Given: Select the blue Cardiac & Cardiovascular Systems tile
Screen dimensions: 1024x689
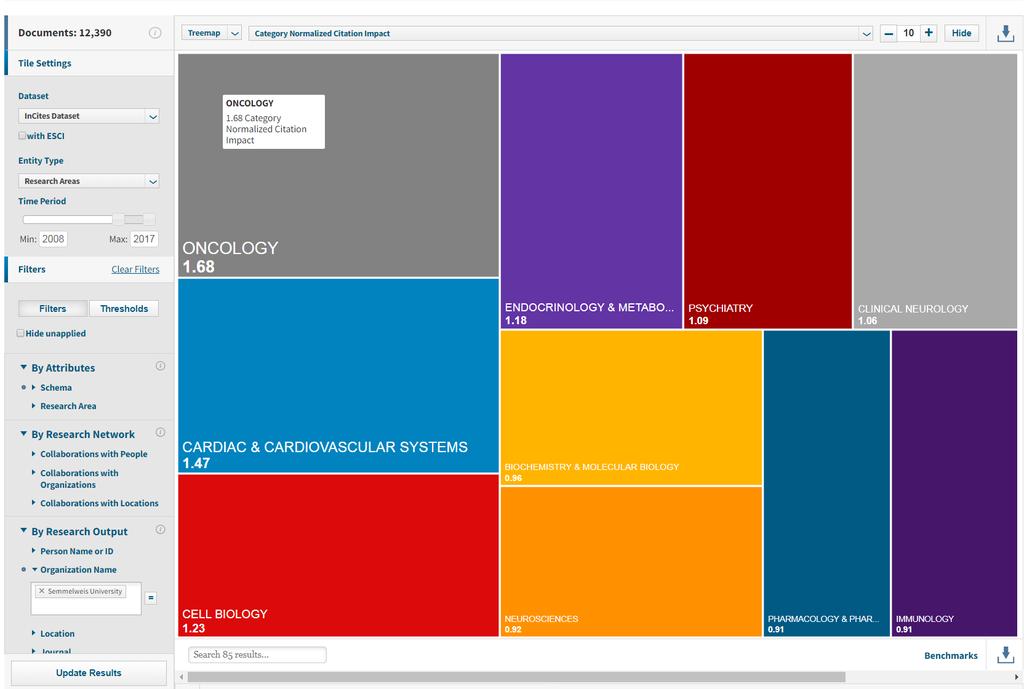Looking at the screenshot, I should tap(338, 376).
